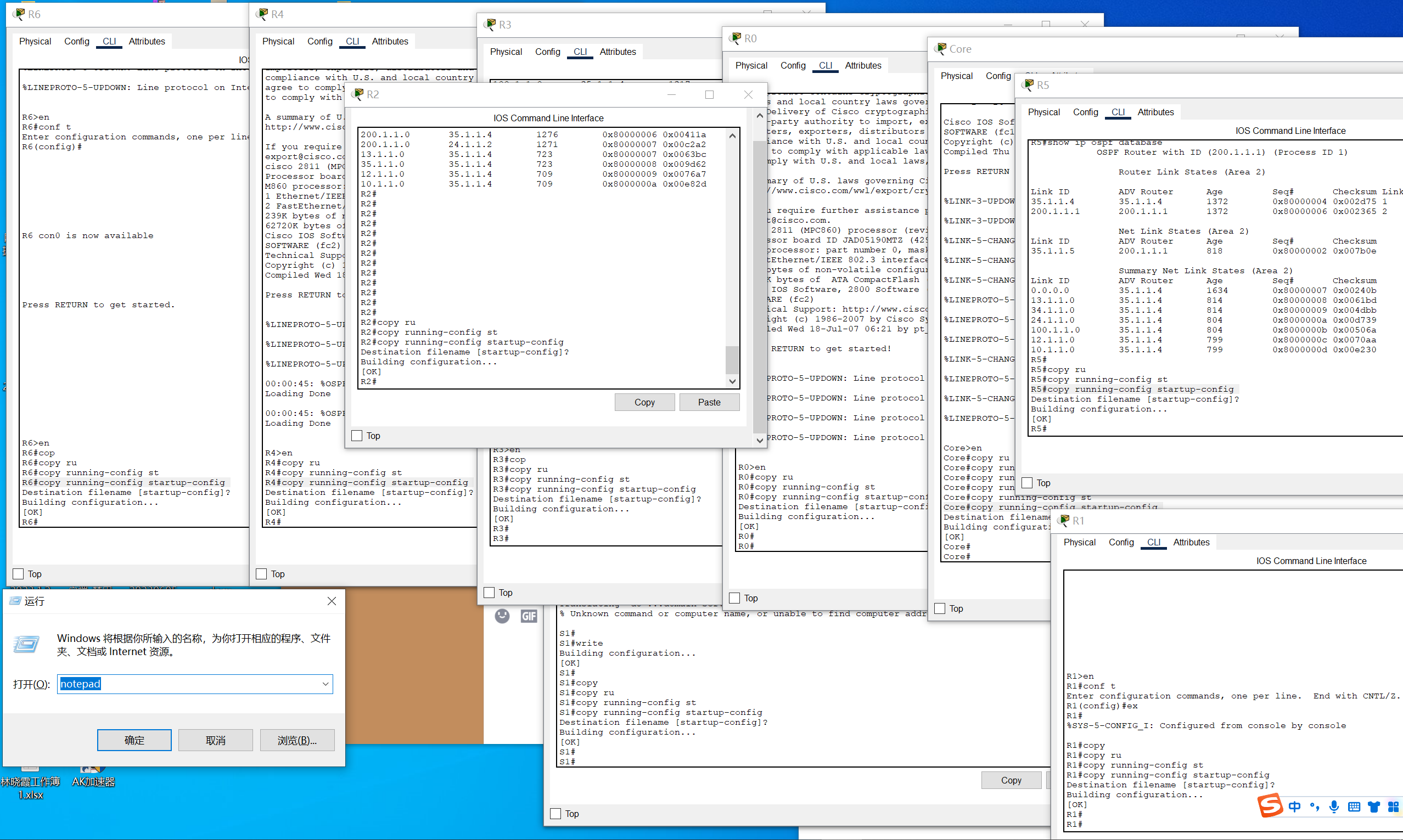Open CLI tab in R6 window
This screenshot has height=840, width=1403.
coord(109,41)
